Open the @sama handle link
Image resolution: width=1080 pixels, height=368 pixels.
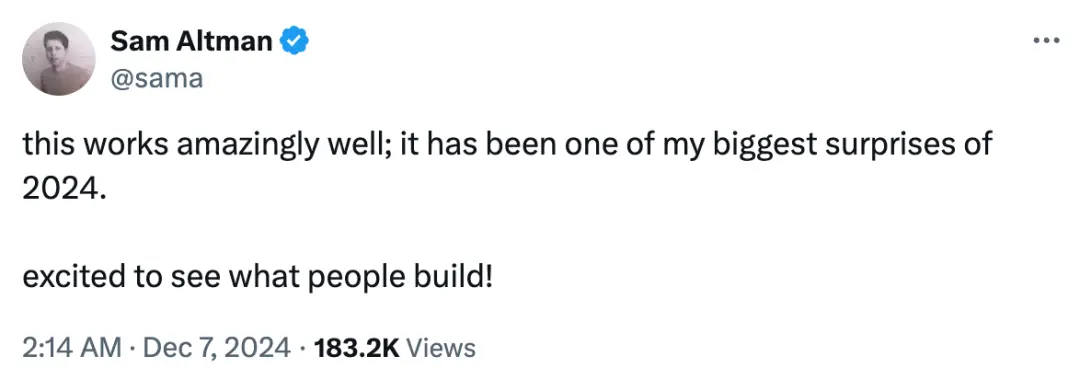coord(156,79)
